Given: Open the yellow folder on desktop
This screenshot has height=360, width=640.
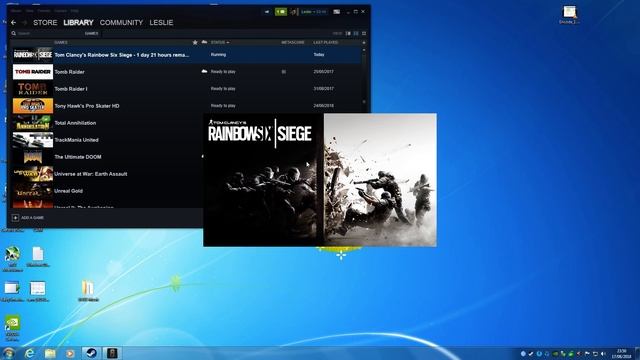Looking at the screenshot, I should [x=88, y=291].
